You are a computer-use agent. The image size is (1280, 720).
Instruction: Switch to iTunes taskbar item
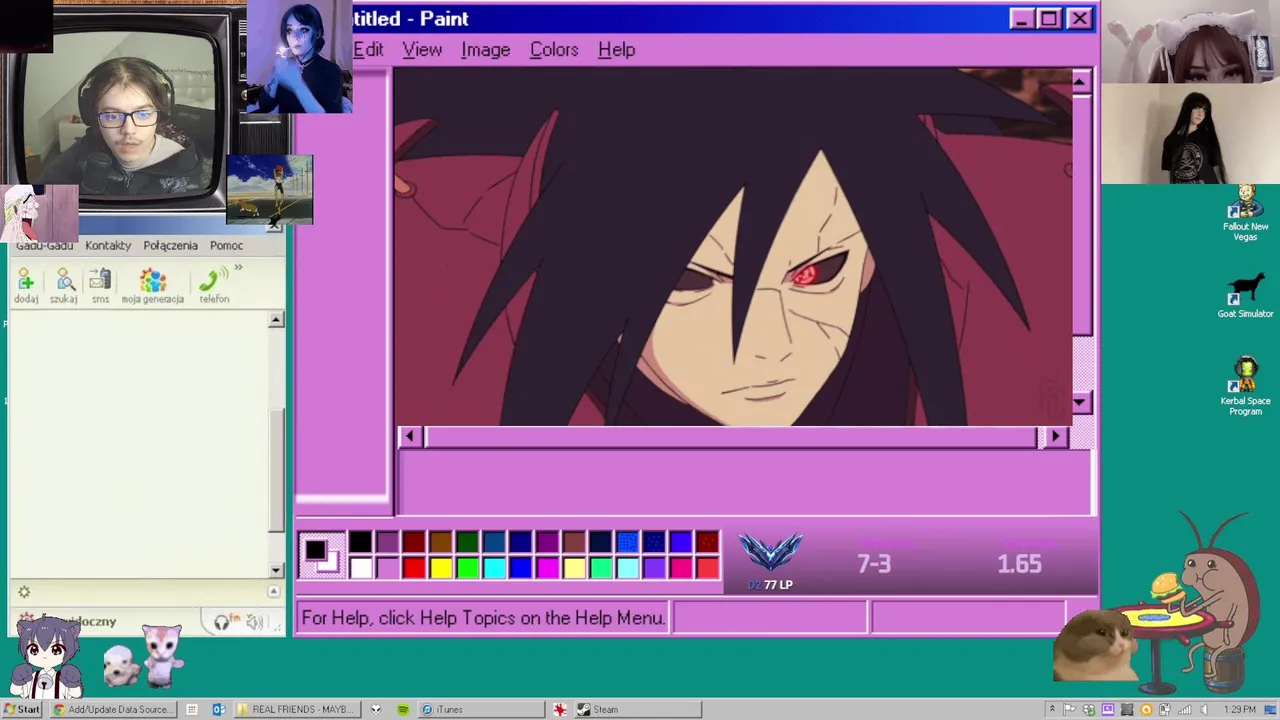[x=481, y=709]
